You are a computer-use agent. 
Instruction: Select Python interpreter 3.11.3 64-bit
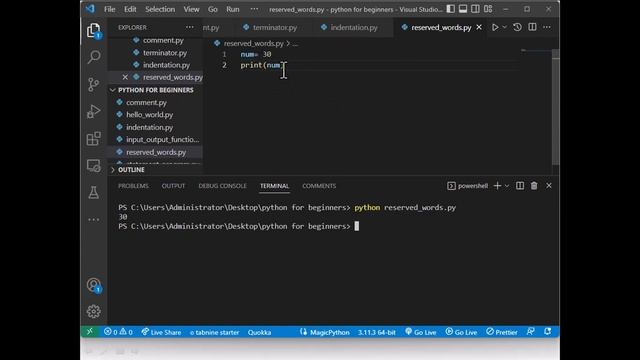(x=376, y=332)
